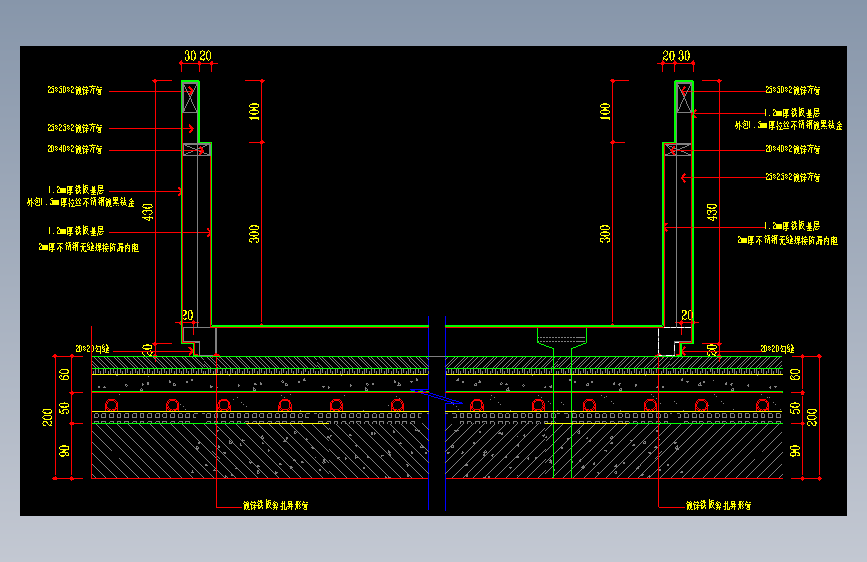
Task: Click the right "60" floor layer dimension
Action: click(x=795, y=374)
